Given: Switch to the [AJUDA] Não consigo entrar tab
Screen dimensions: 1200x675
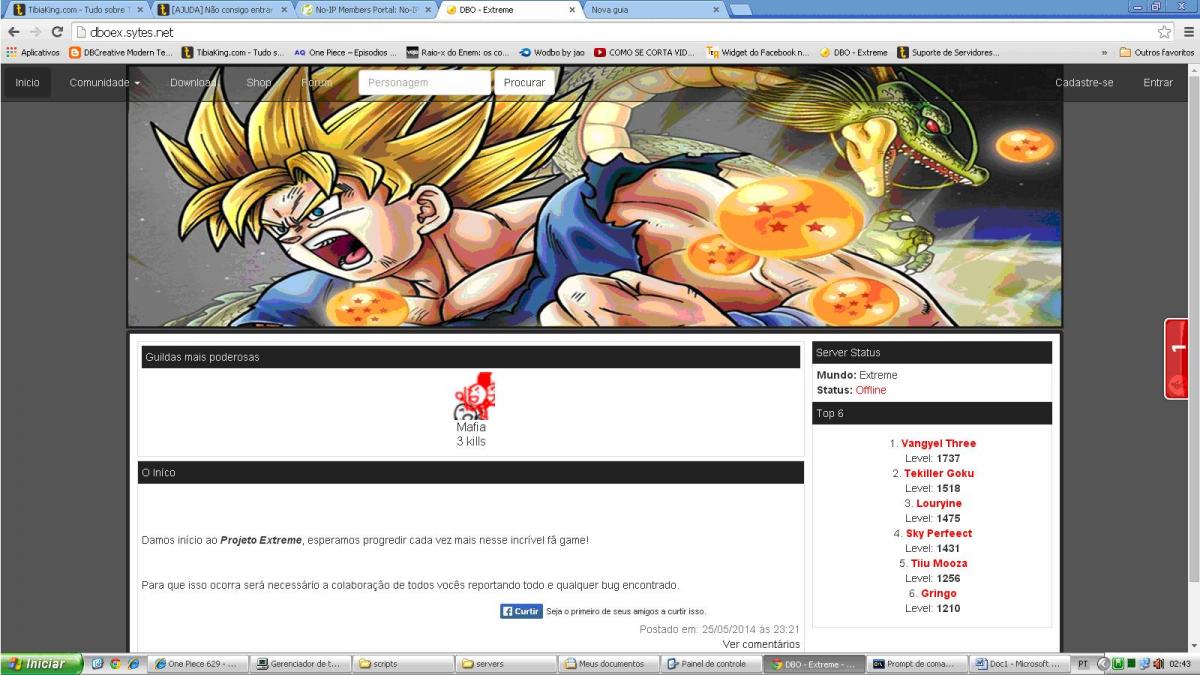Looking at the screenshot, I should coord(222,10).
